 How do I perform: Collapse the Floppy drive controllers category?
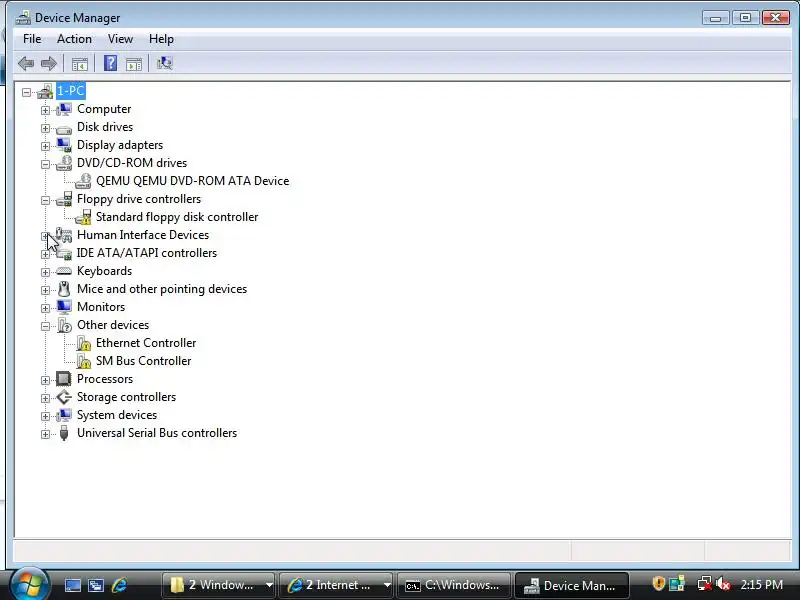pyautogui.click(x=45, y=201)
